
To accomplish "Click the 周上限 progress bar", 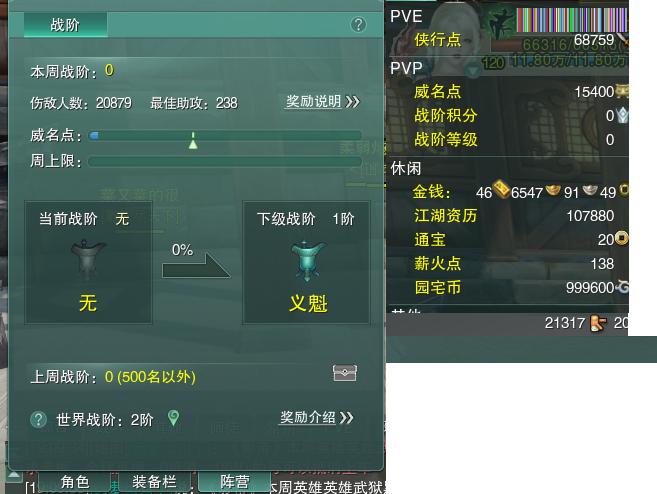I will point(225,161).
